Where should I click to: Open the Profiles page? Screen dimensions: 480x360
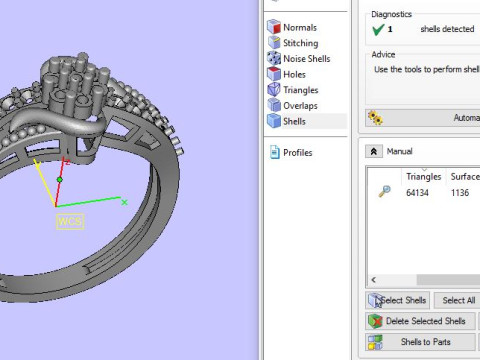coord(297,153)
